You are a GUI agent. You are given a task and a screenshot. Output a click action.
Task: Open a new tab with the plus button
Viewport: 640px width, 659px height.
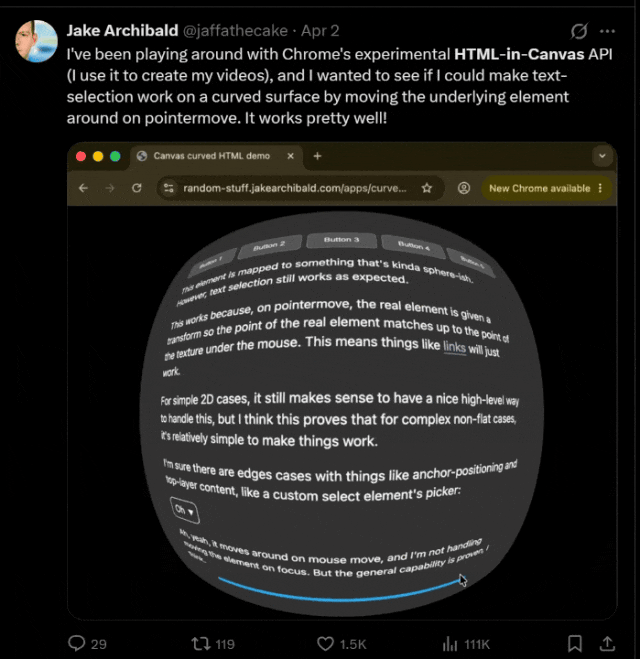(318, 156)
